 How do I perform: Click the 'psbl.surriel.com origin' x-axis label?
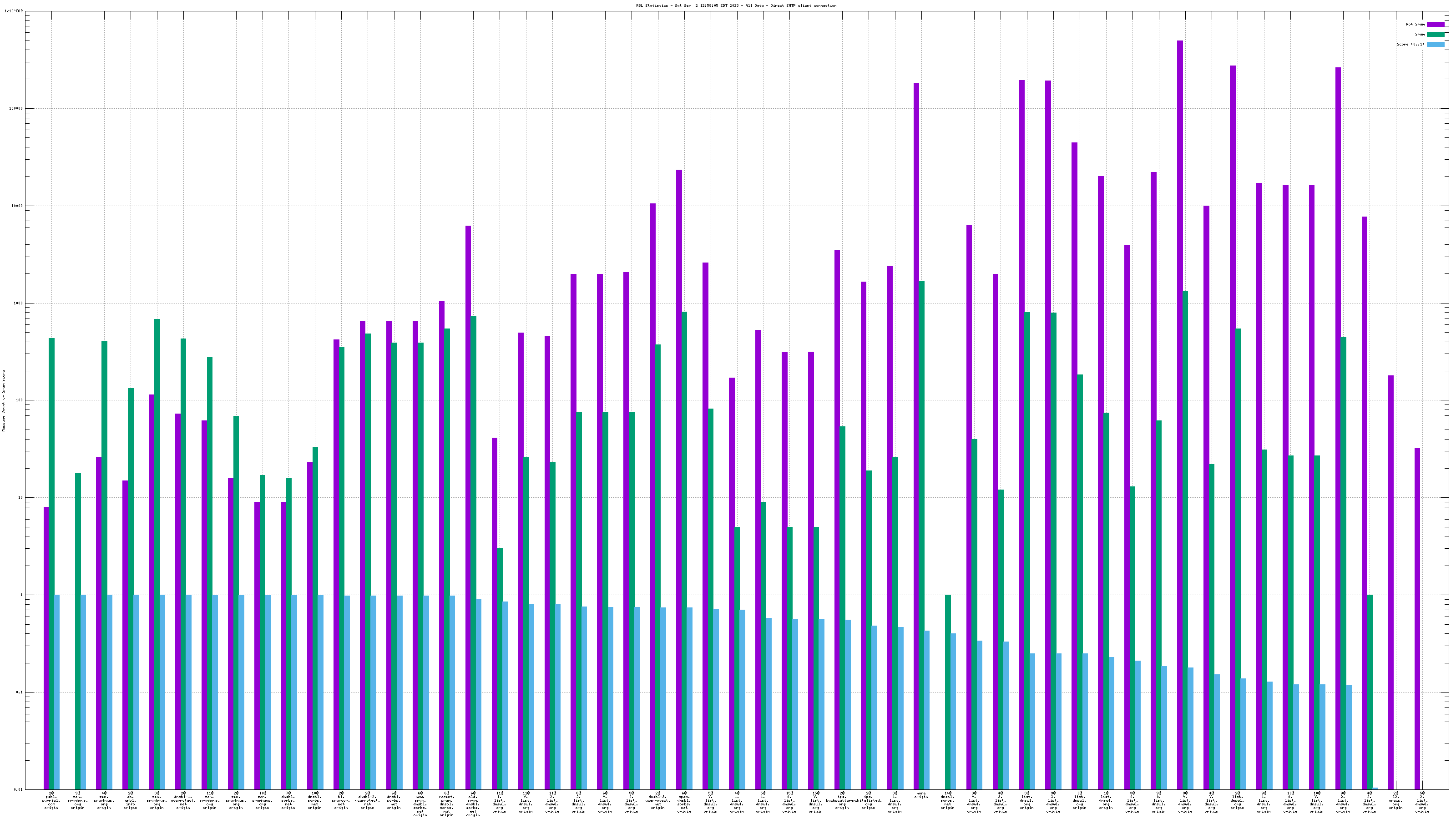coord(51,800)
